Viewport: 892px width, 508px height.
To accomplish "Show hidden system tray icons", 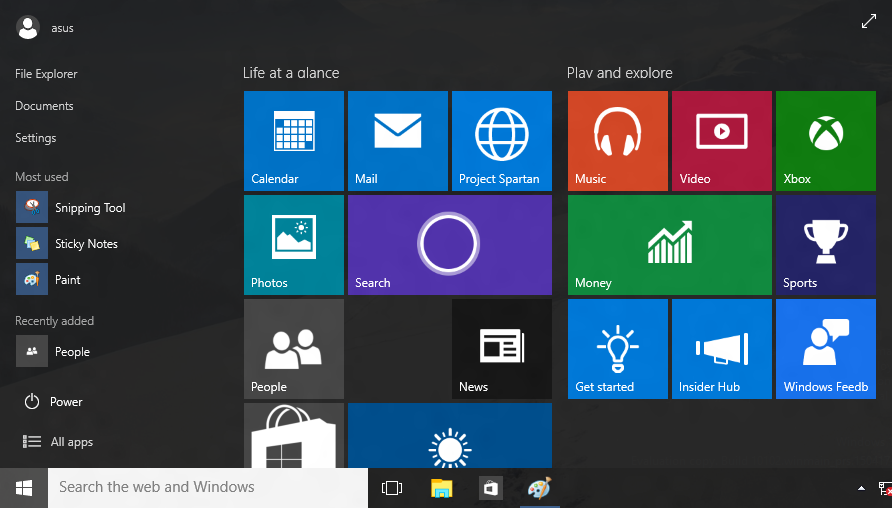I will click(x=861, y=488).
